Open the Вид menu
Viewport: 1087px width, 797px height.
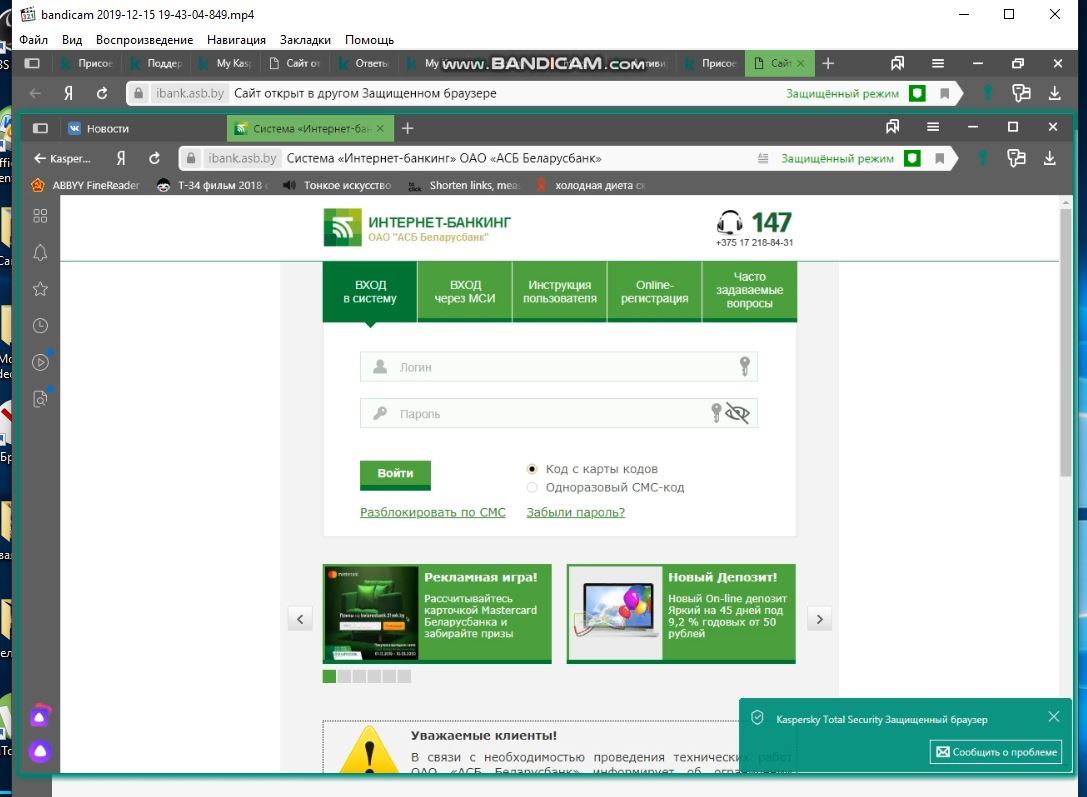pyautogui.click(x=72, y=40)
